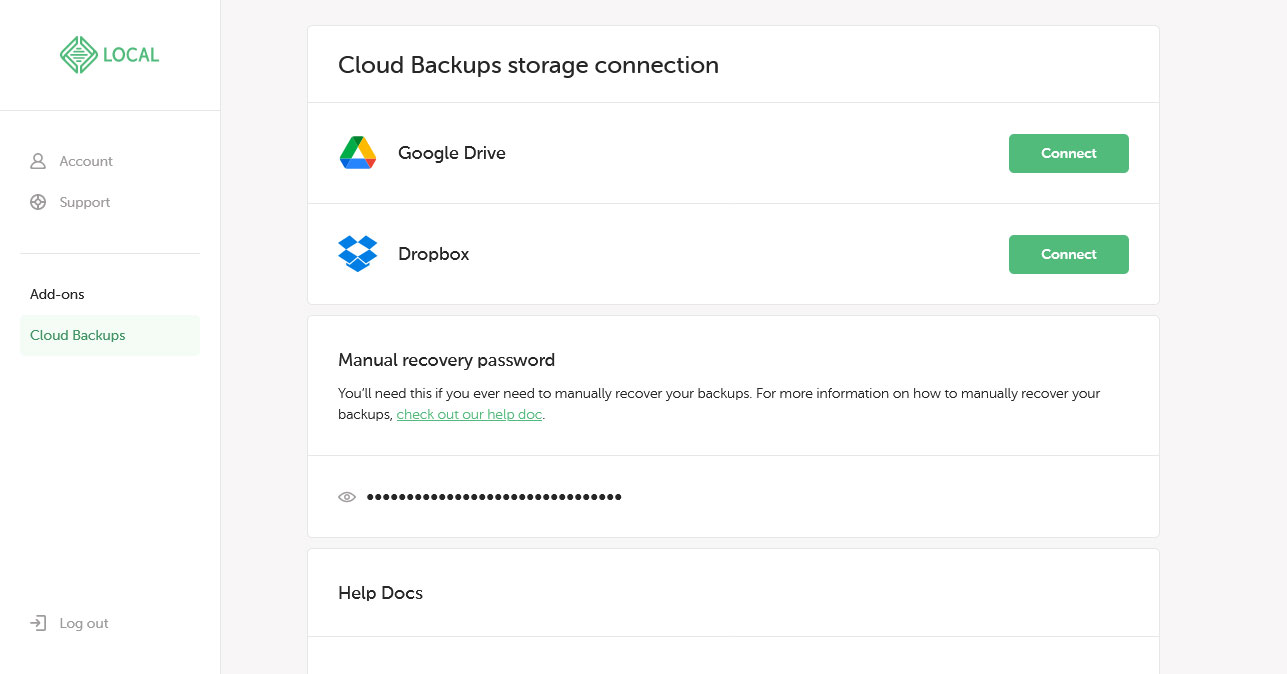Image resolution: width=1287 pixels, height=674 pixels.
Task: Click the Local logo
Action: 109,55
